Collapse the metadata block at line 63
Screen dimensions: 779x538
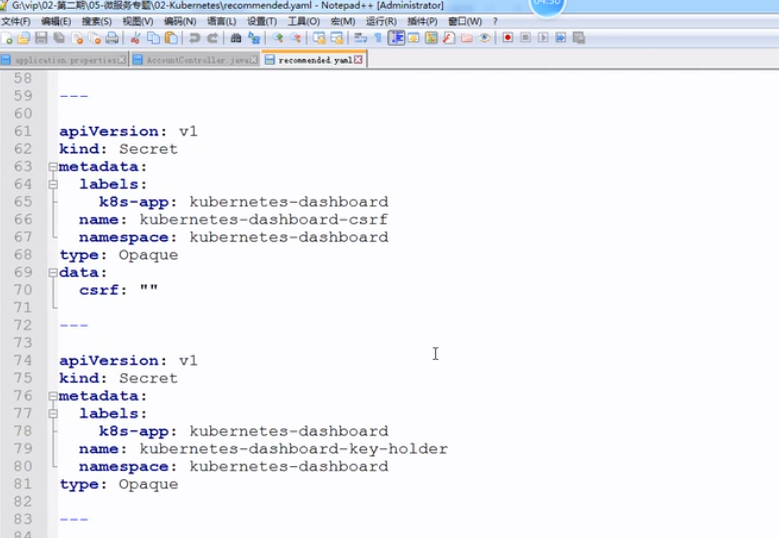click(x=53, y=167)
